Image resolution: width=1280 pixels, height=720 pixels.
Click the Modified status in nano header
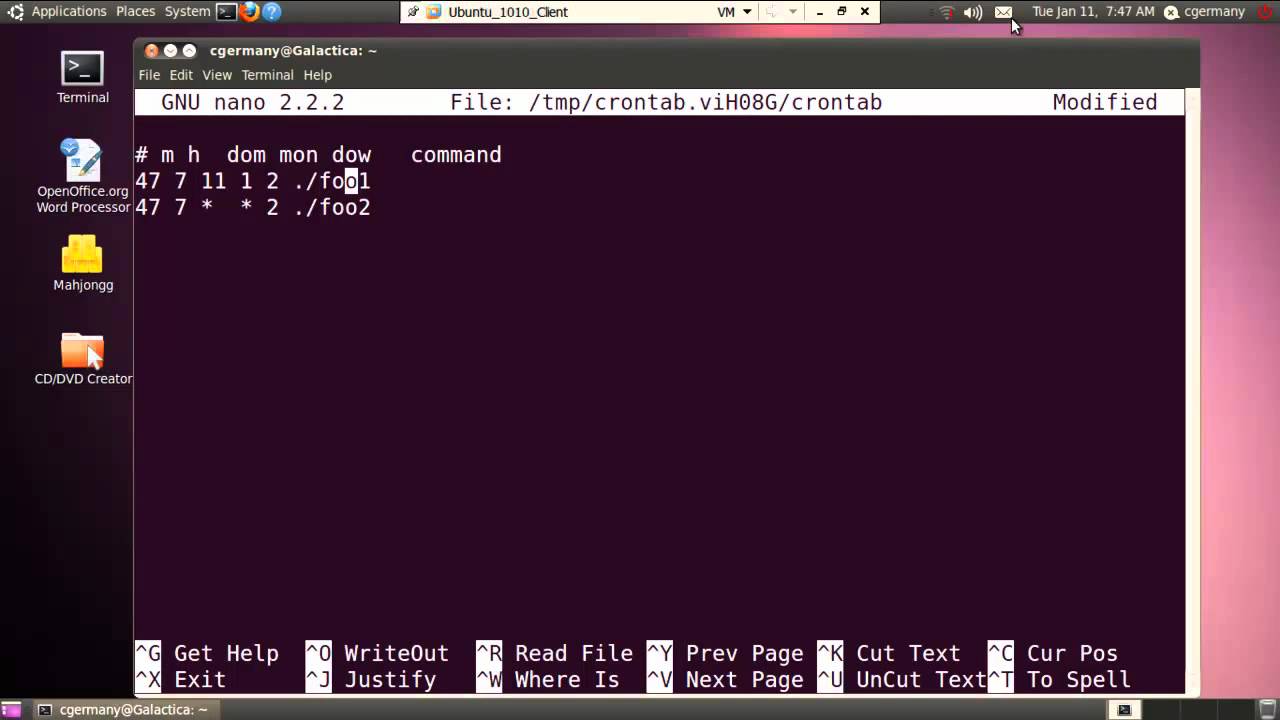tap(1105, 102)
